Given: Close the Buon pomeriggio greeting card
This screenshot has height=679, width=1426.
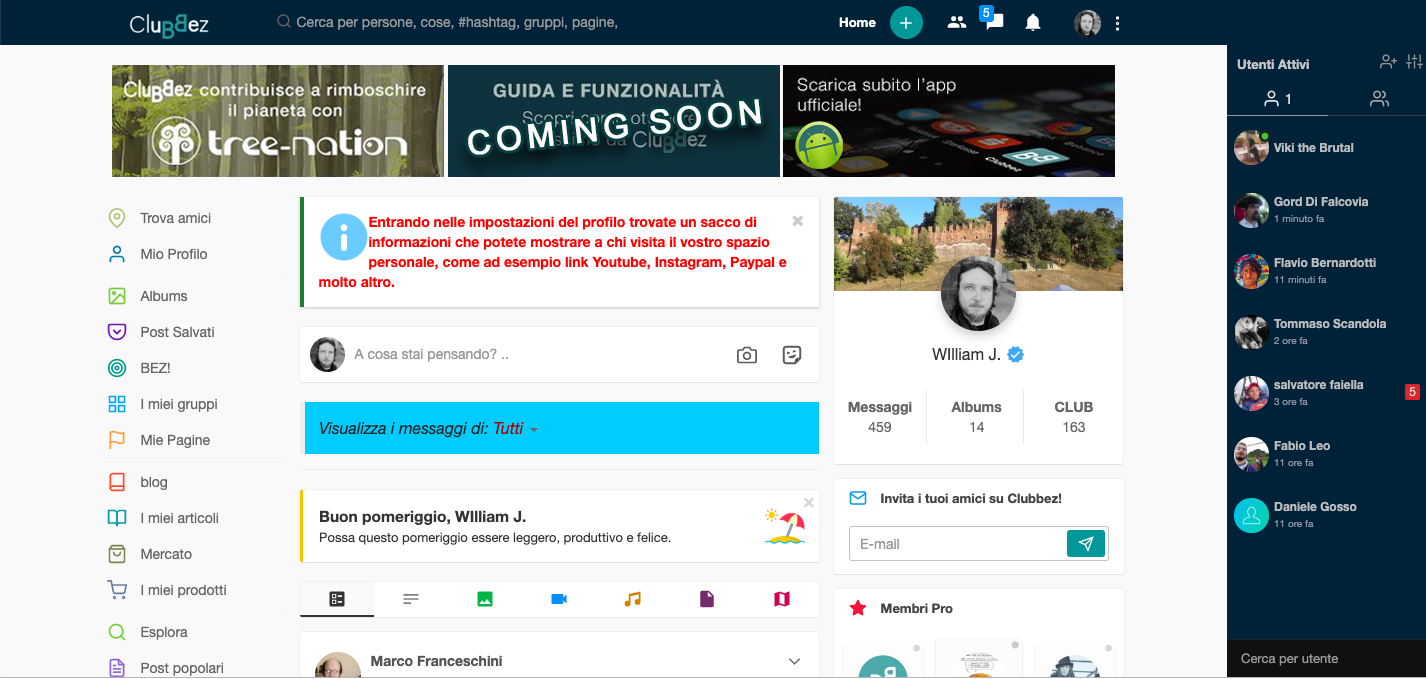Looking at the screenshot, I should click(809, 502).
